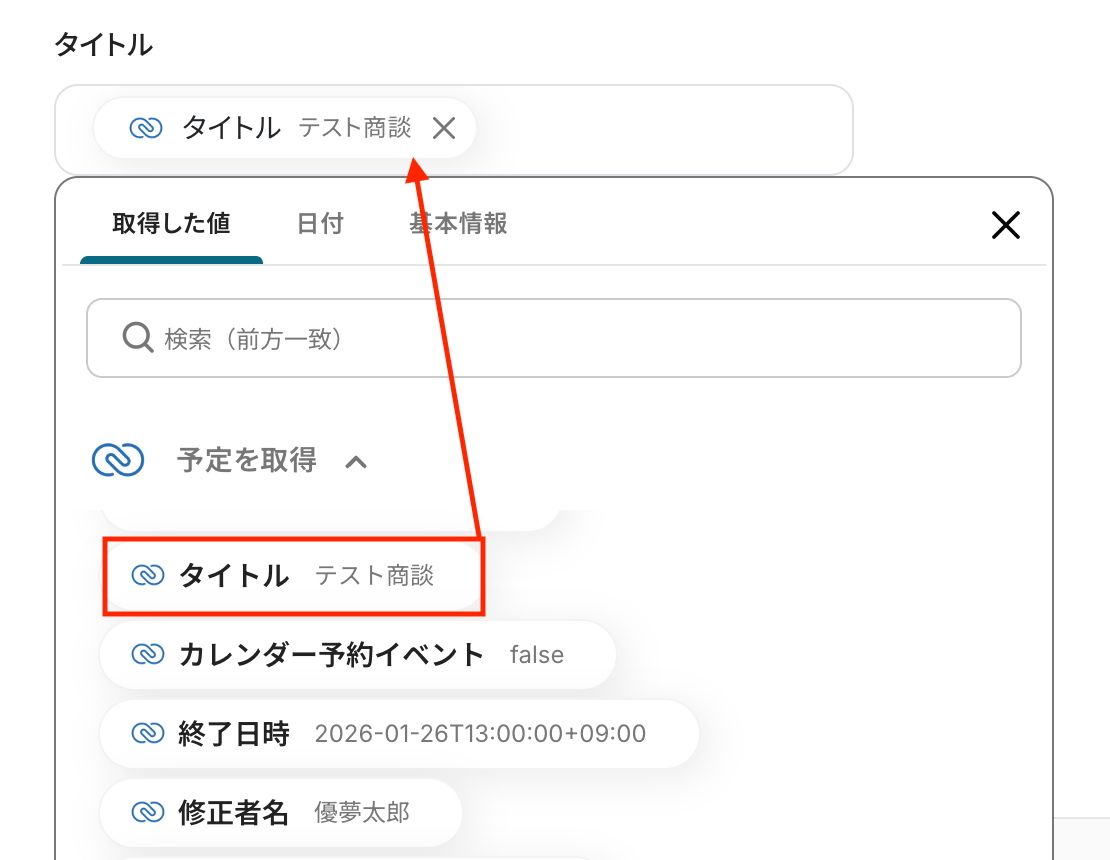Click the link icon beside 終了日時

tap(147, 734)
